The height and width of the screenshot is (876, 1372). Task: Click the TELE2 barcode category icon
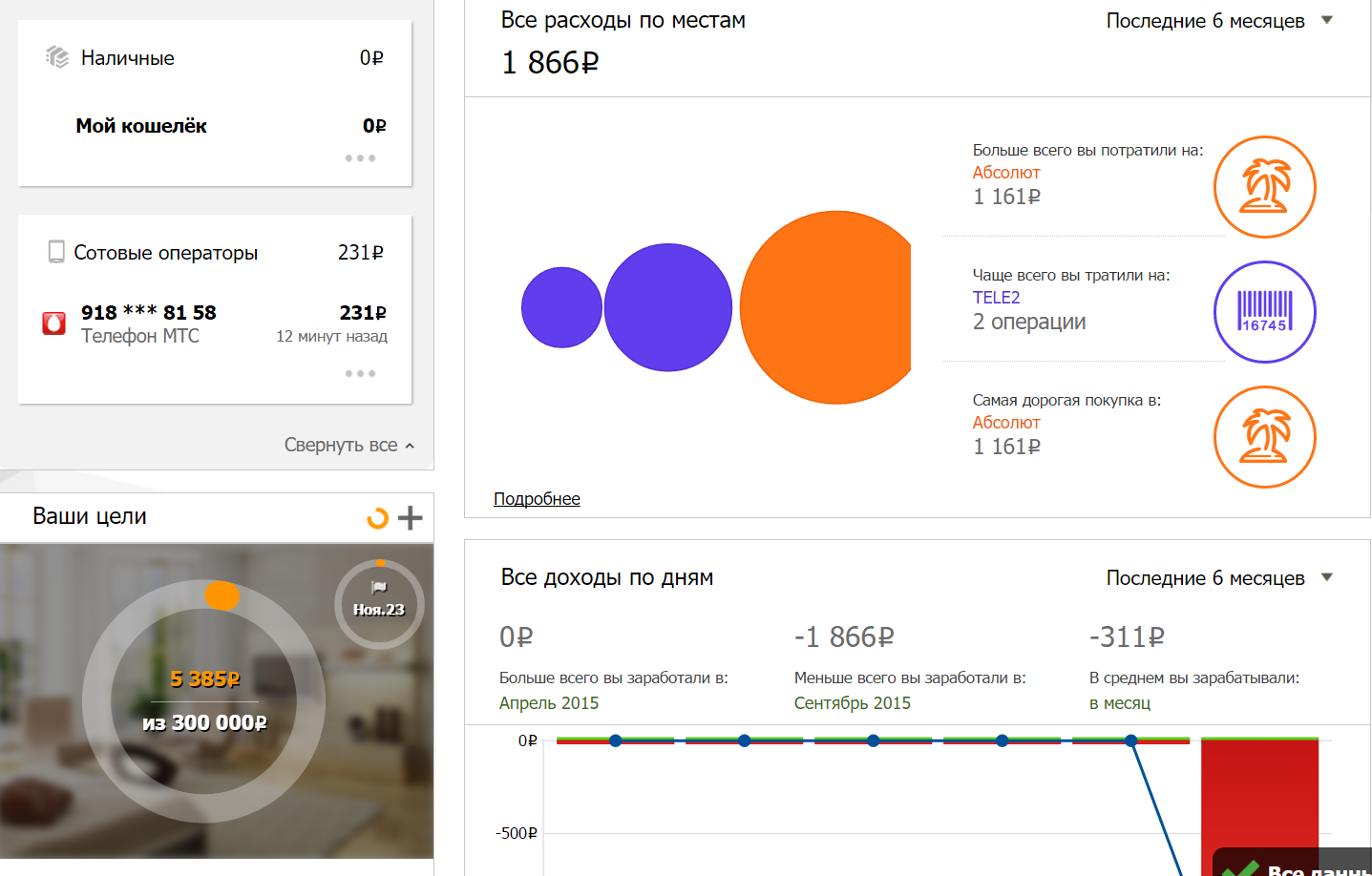click(x=1264, y=312)
